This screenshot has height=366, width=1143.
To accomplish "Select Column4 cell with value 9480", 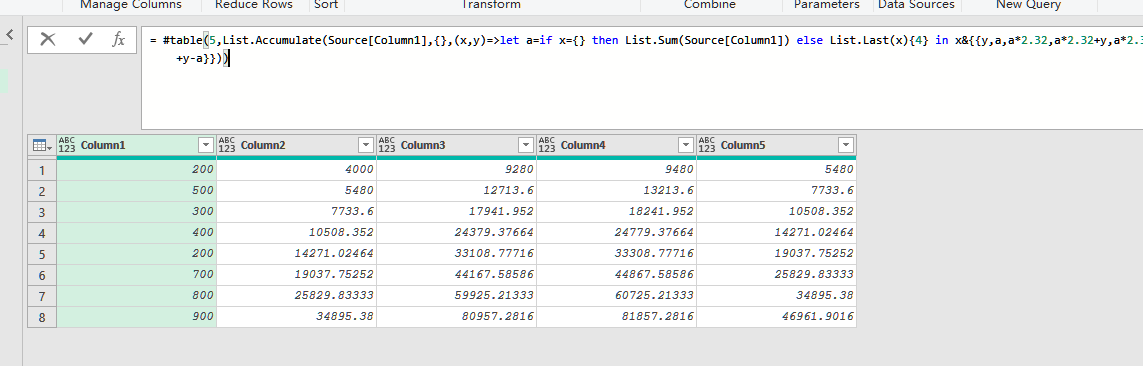I will (617, 170).
